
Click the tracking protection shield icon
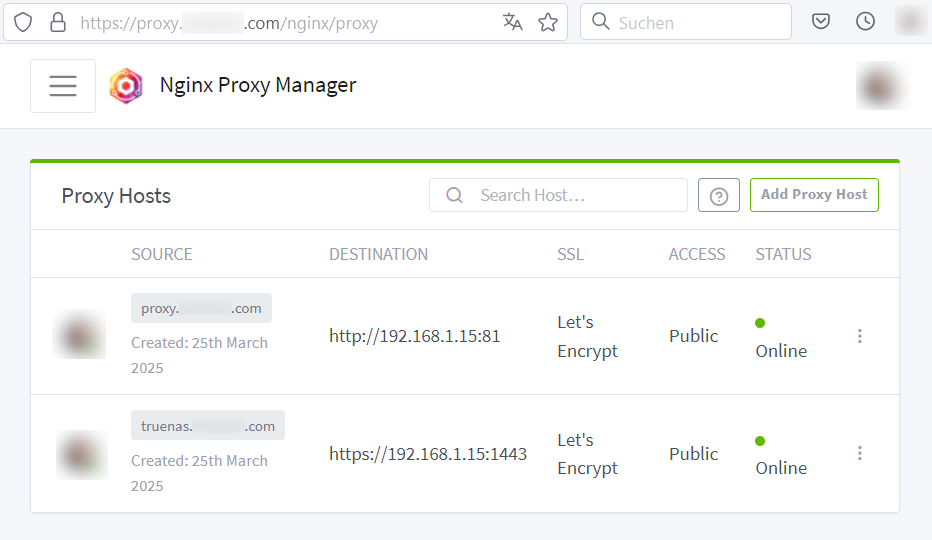(23, 23)
